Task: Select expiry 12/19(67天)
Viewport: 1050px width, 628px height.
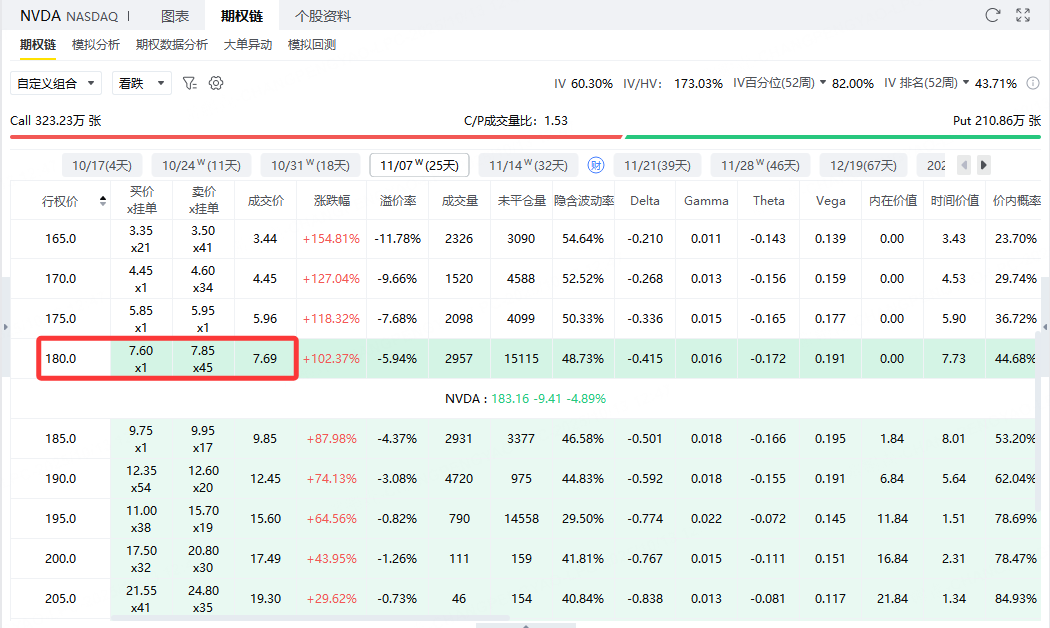Action: coord(863,165)
